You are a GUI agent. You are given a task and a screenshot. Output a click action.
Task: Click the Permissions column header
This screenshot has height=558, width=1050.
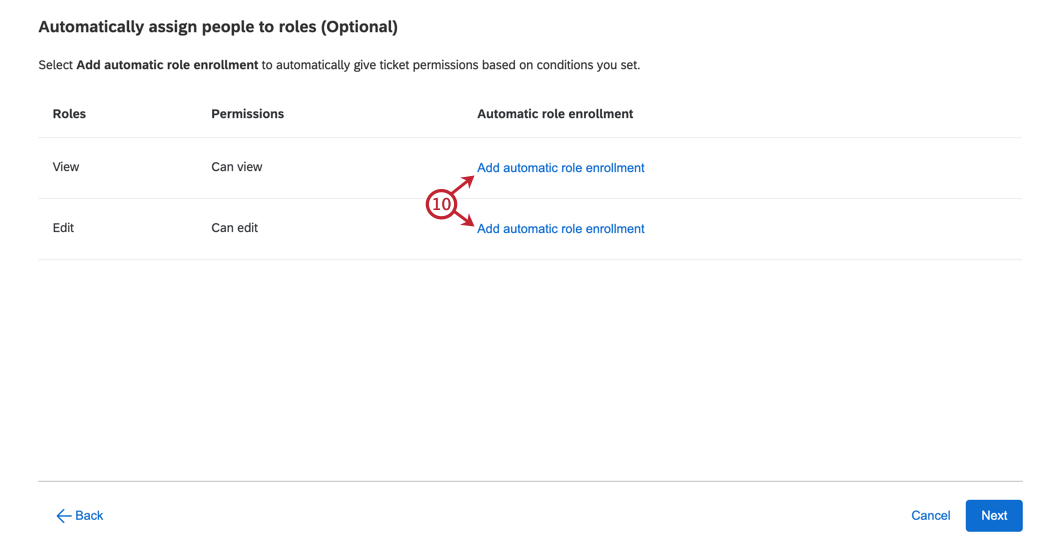[247, 114]
